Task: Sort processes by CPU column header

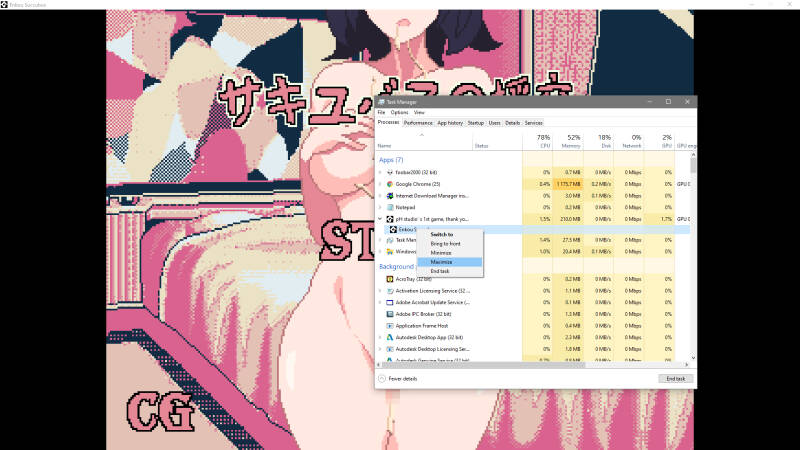Action: pos(537,141)
